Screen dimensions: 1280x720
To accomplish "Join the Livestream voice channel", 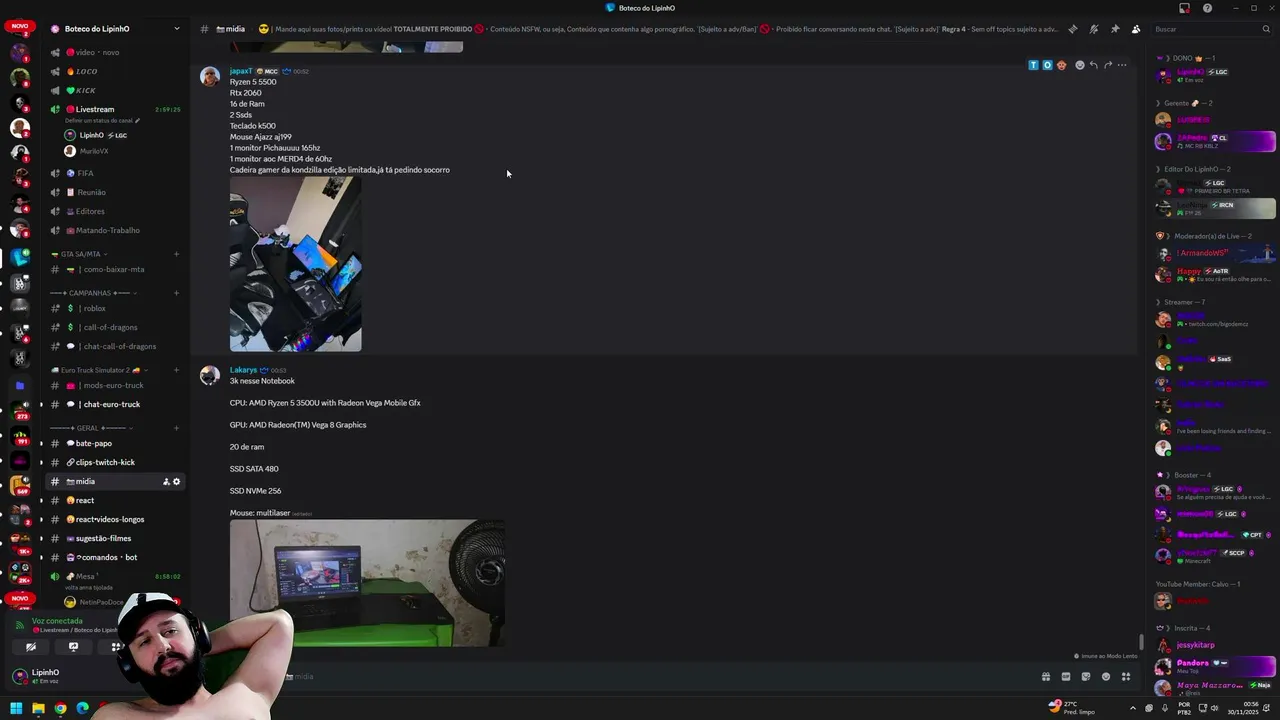I will pyautogui.click(x=115, y=109).
